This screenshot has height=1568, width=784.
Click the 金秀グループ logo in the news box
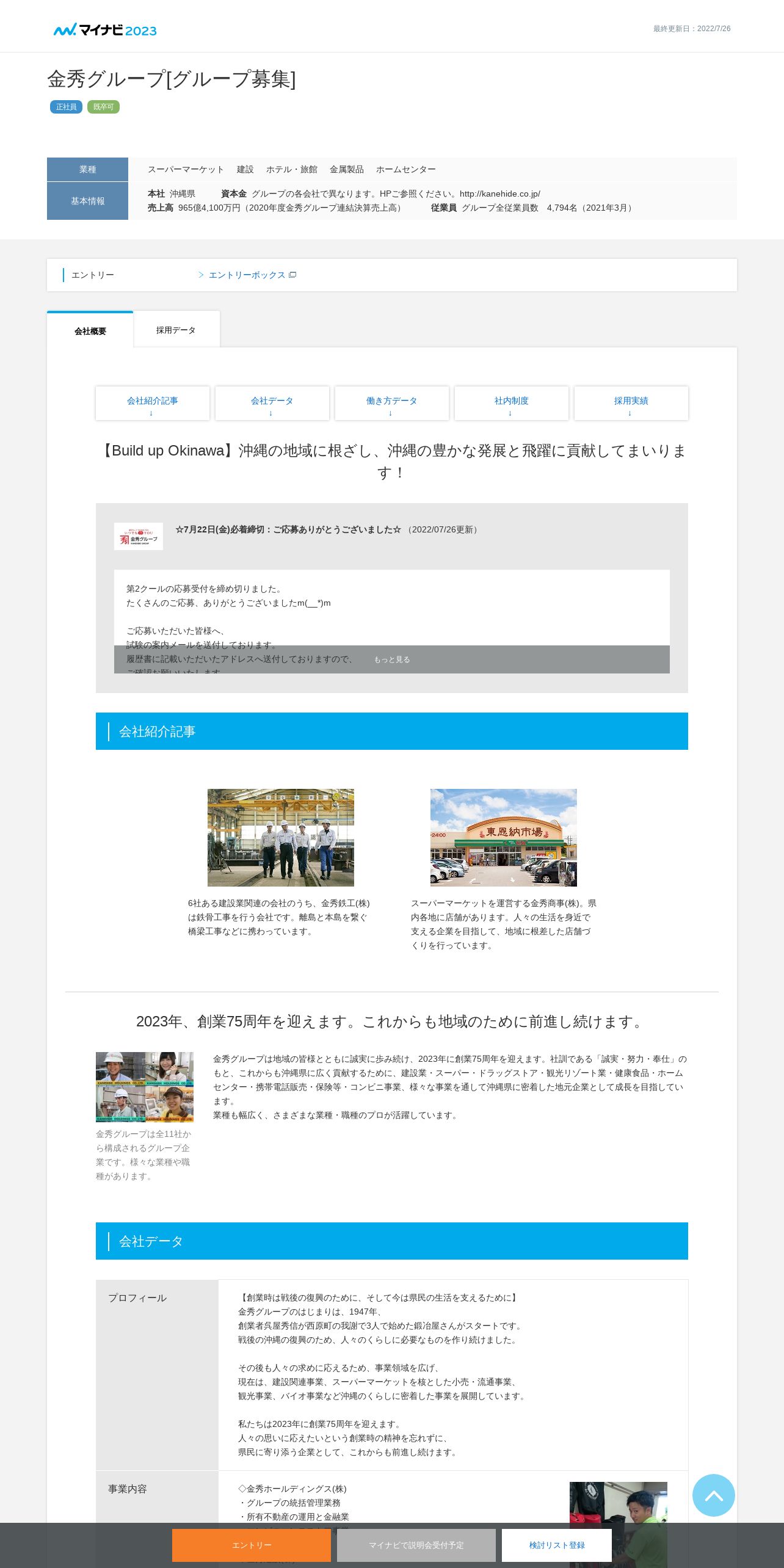139,536
